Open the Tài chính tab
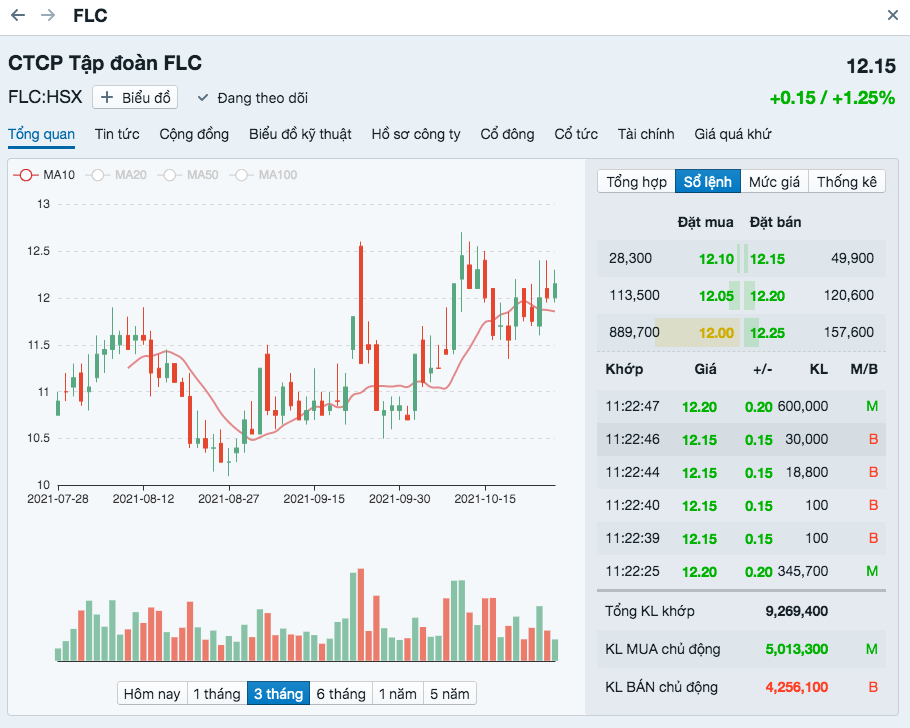The height and width of the screenshot is (728, 910). 646,134
